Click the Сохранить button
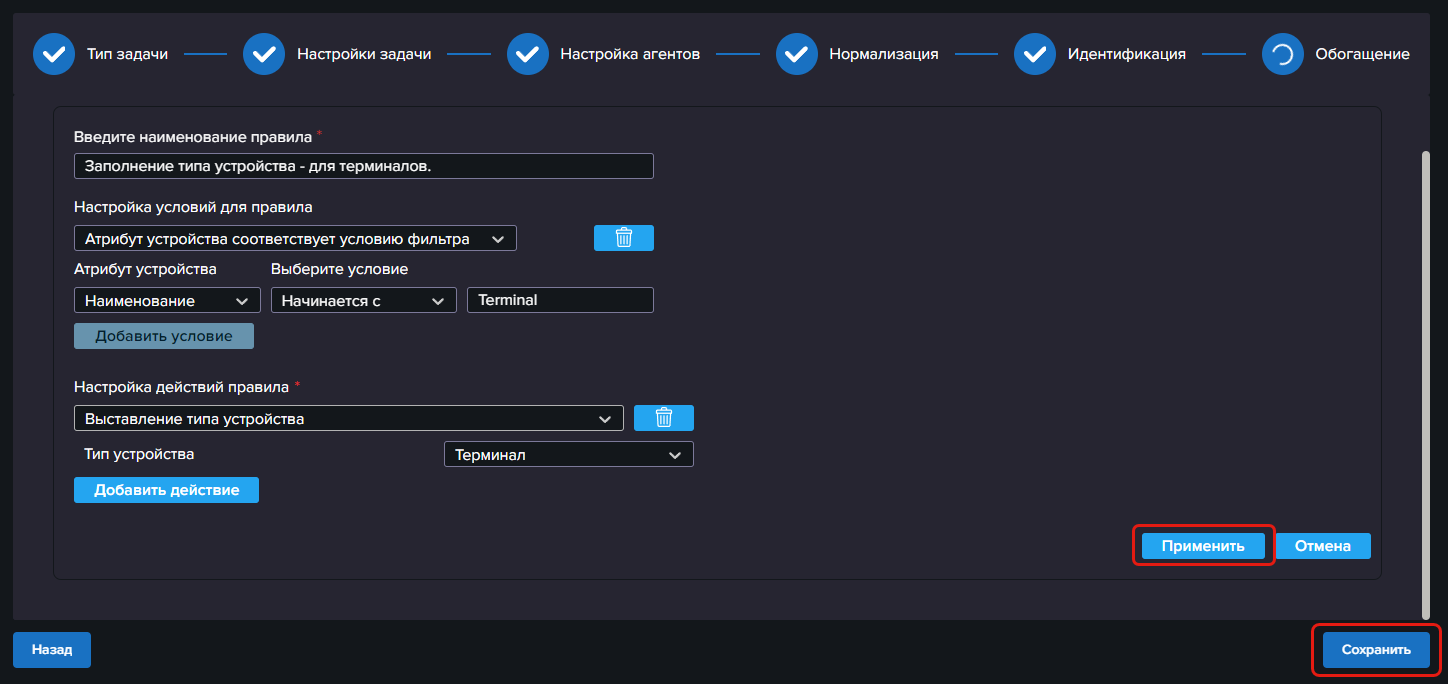 tap(1376, 649)
